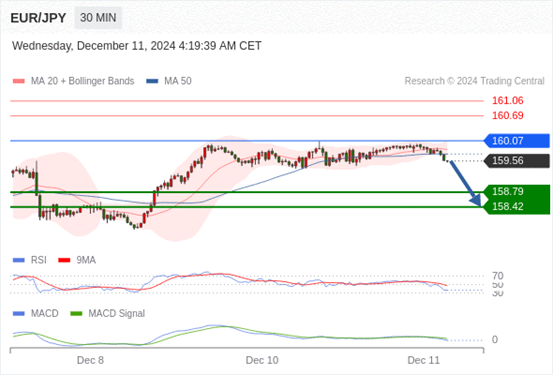Click the Dec 11 date axis label
This screenshot has width=553, height=375.
(424, 360)
